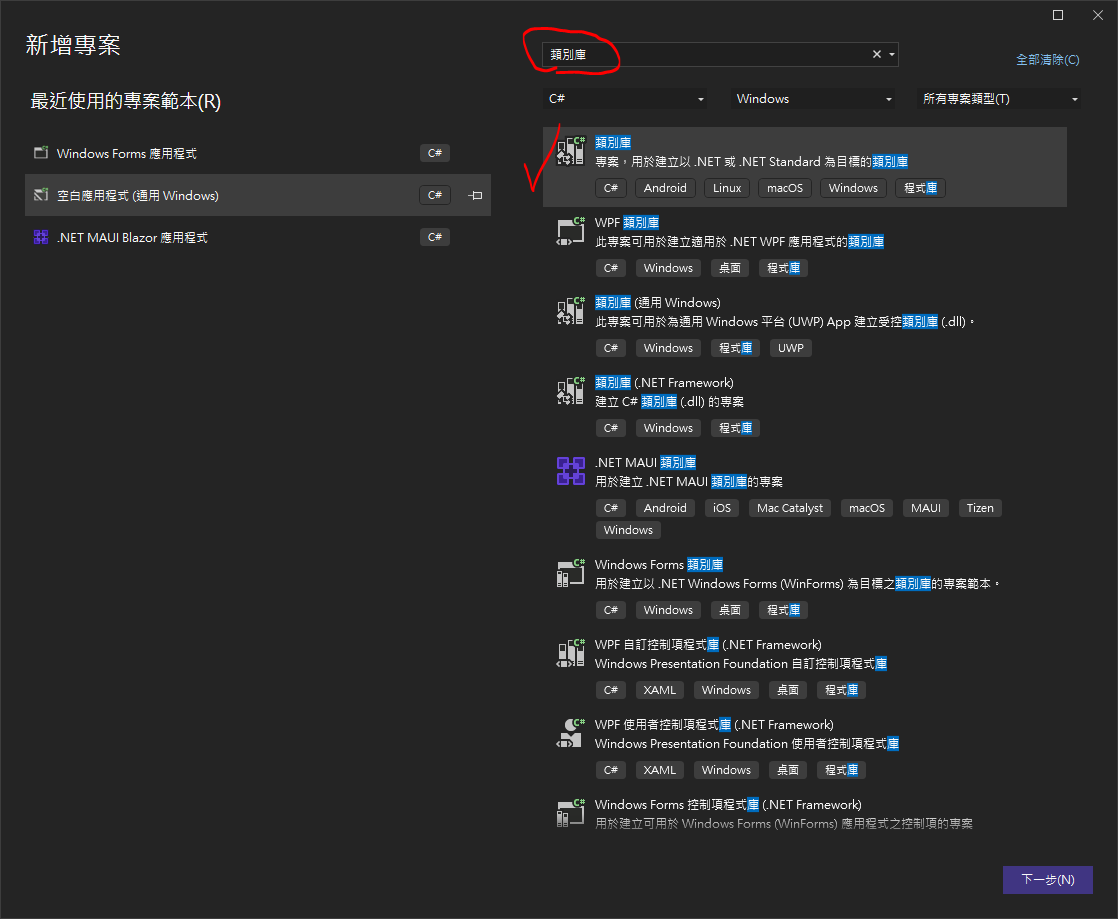Select the 類別庫 (.NET Framework) template title
Screen dimensions: 1118x919
pyautogui.click(x=664, y=383)
